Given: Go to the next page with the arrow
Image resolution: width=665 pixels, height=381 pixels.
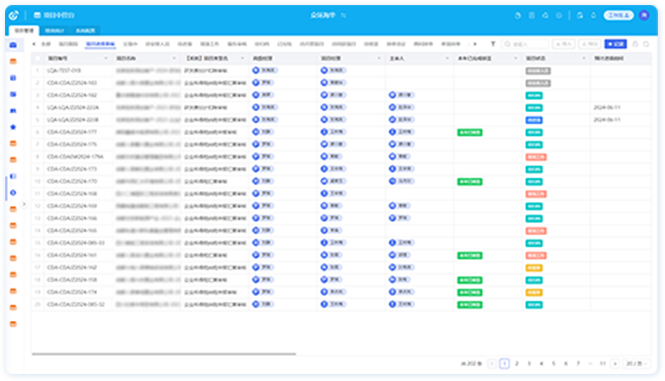Looking at the screenshot, I should pyautogui.click(x=615, y=364).
